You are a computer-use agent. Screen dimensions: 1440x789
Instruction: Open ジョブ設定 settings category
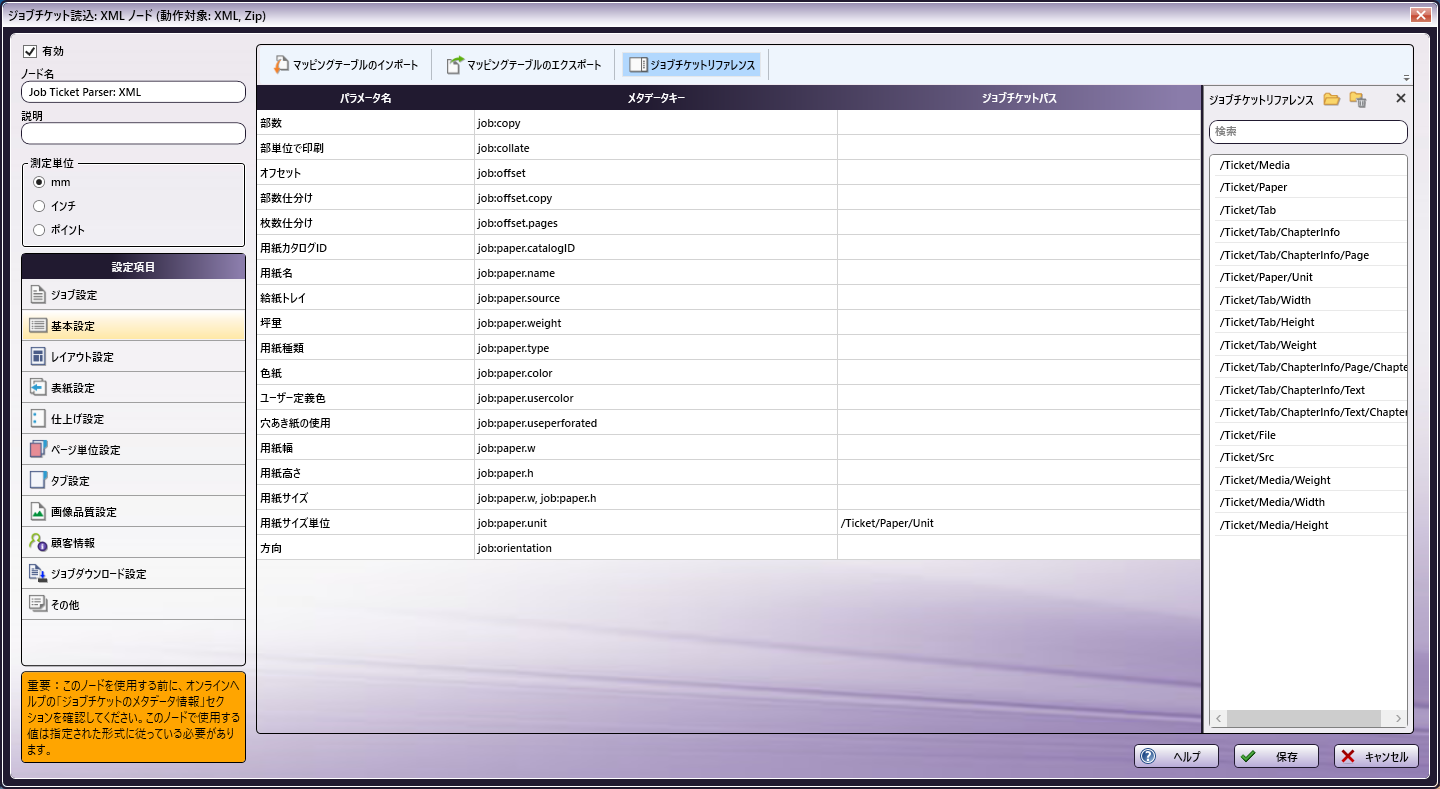[x=133, y=295]
